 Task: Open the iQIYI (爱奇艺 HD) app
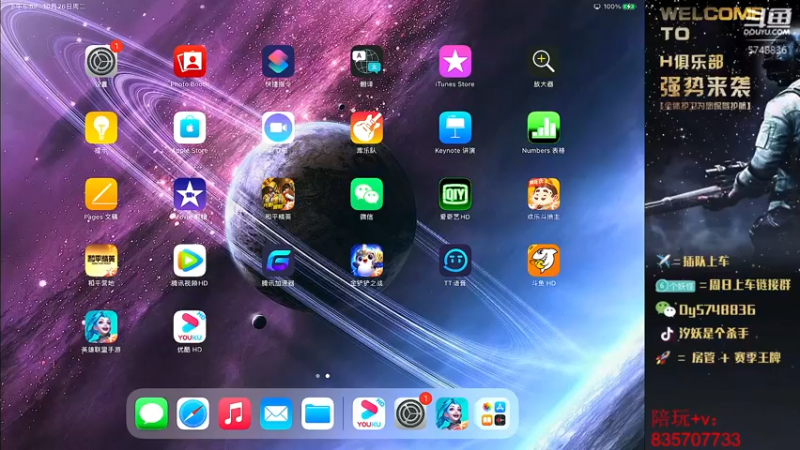coord(455,194)
